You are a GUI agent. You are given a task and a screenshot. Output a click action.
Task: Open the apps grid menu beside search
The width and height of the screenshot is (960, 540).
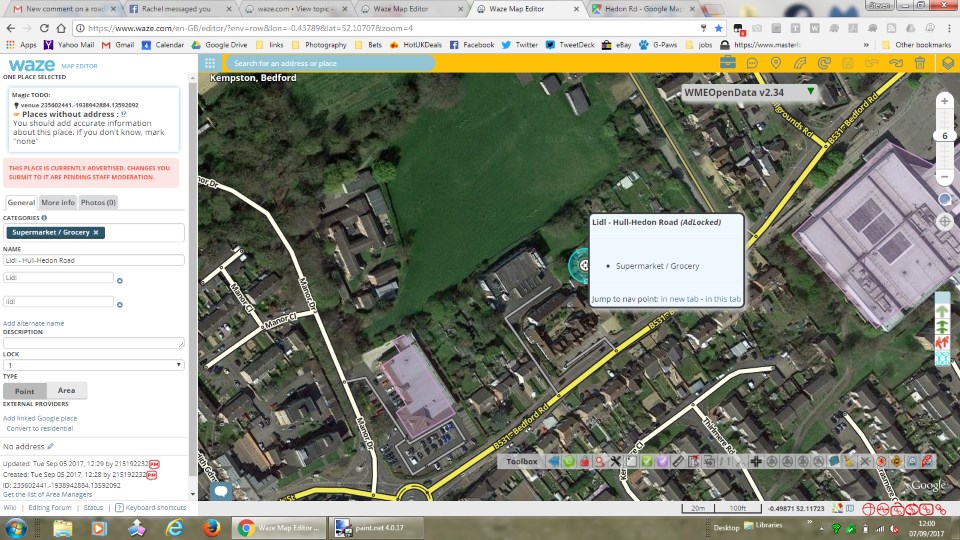coord(210,63)
